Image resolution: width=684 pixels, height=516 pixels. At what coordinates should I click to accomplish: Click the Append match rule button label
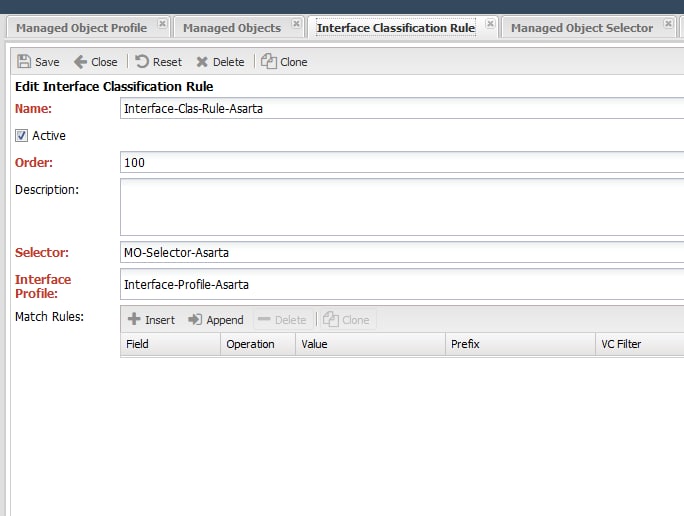click(225, 320)
